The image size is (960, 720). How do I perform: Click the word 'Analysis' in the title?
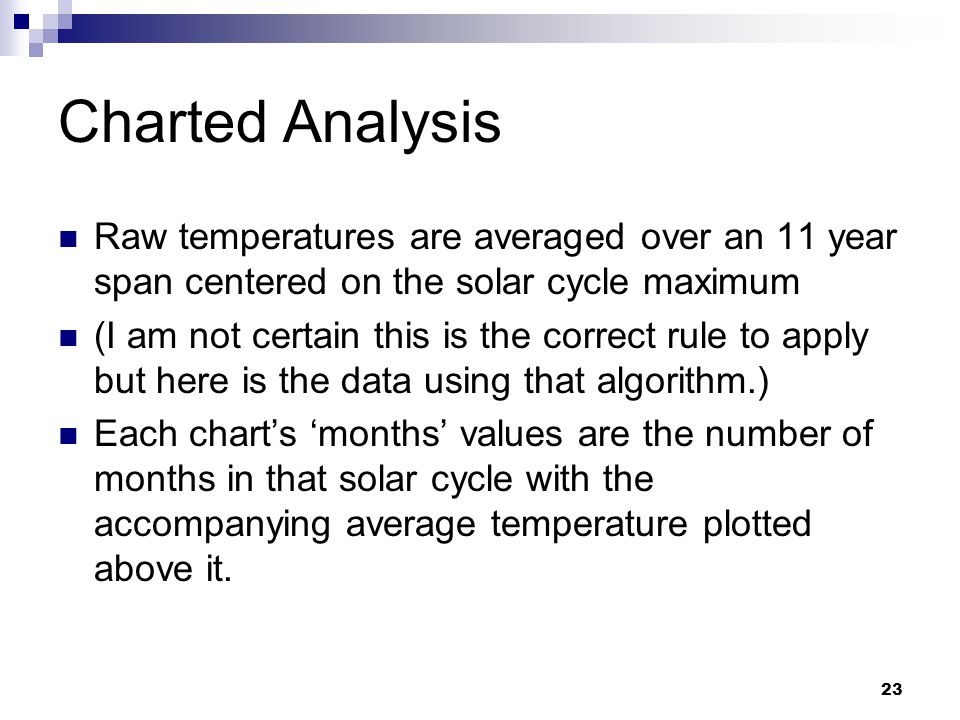pos(392,124)
